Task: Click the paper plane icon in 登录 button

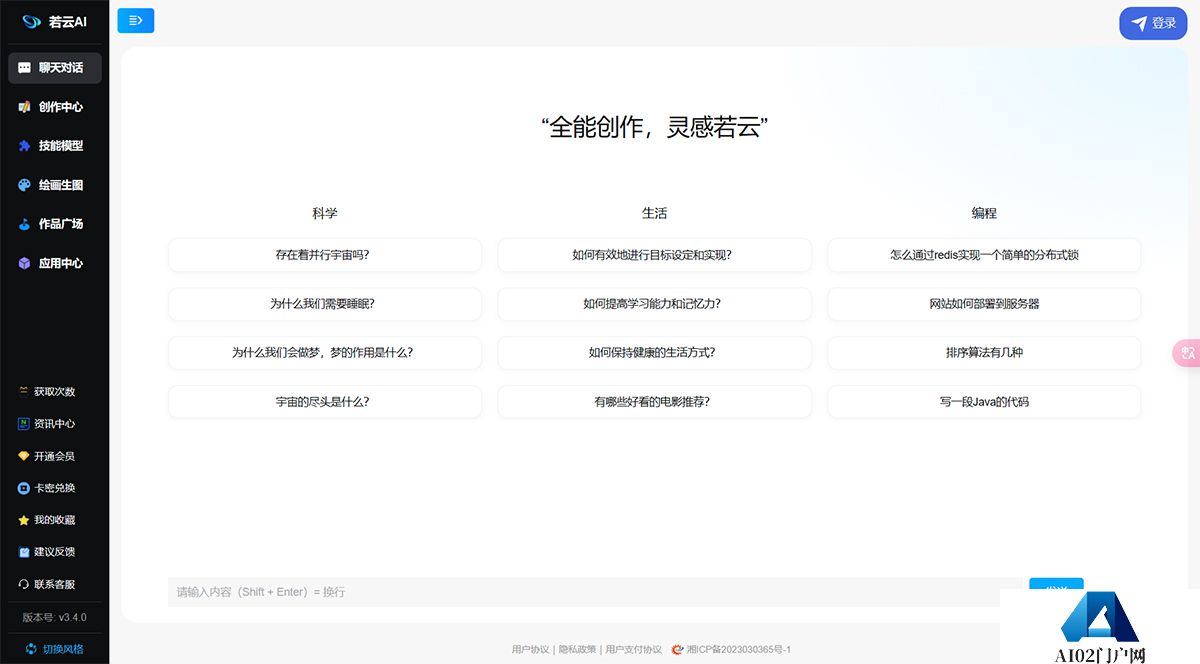Action: pyautogui.click(x=1139, y=23)
